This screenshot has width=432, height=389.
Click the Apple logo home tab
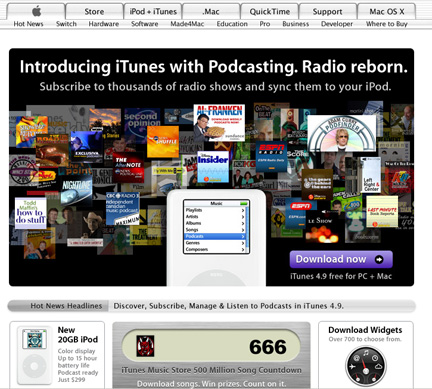click(x=36, y=11)
